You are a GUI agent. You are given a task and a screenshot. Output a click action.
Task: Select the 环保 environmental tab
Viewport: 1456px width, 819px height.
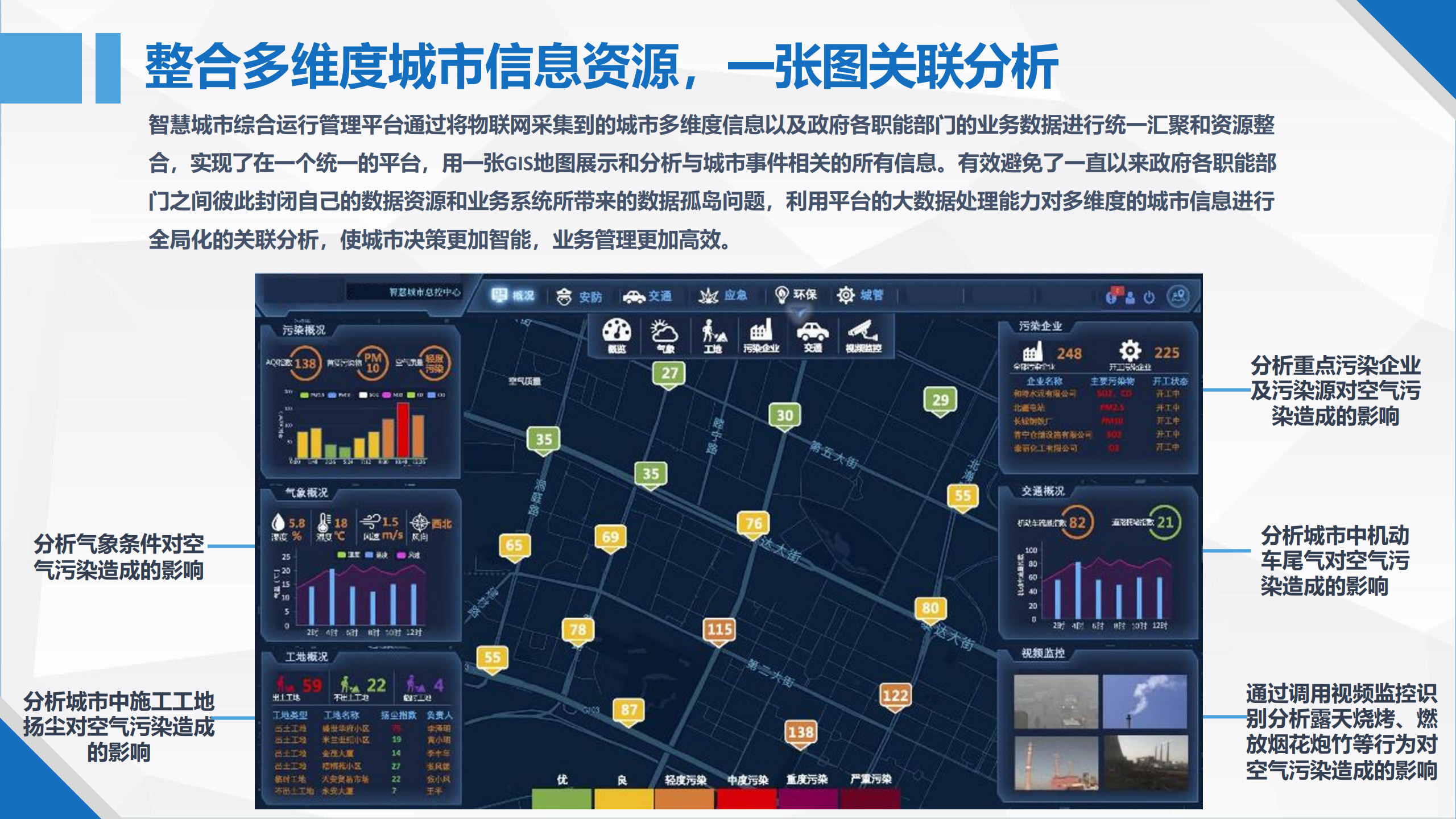tap(796, 295)
